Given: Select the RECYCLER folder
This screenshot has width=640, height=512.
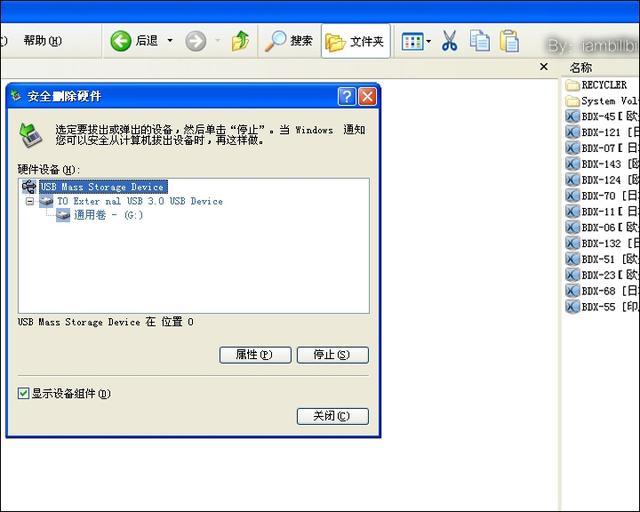Looking at the screenshot, I should [596, 85].
